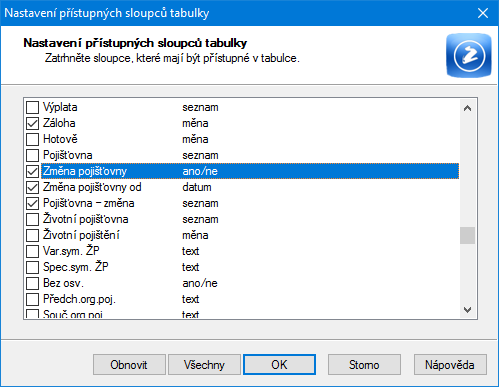Select the Výplata row label
This screenshot has width=499, height=387.
[x=60, y=107]
